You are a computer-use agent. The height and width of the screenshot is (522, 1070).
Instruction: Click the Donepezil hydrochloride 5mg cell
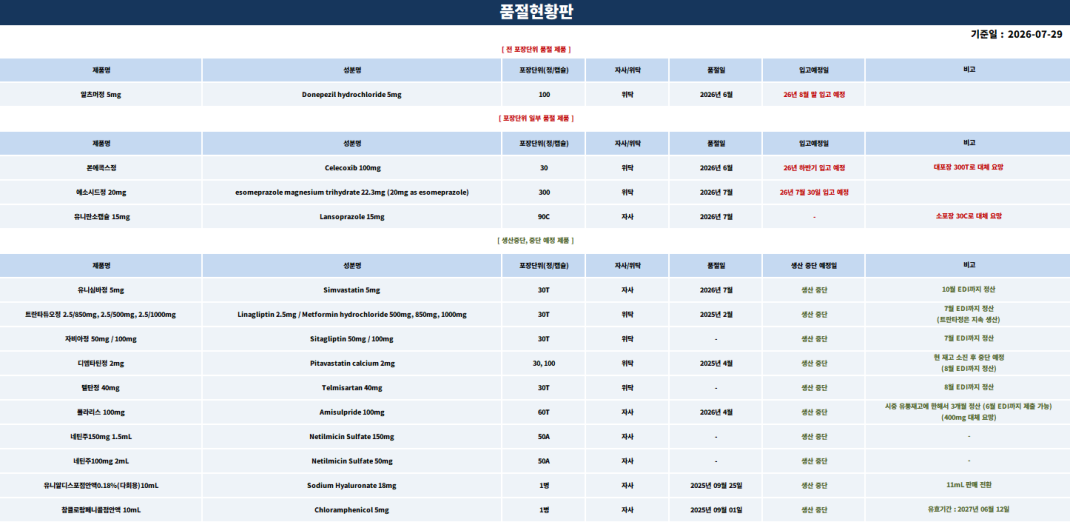click(351, 95)
